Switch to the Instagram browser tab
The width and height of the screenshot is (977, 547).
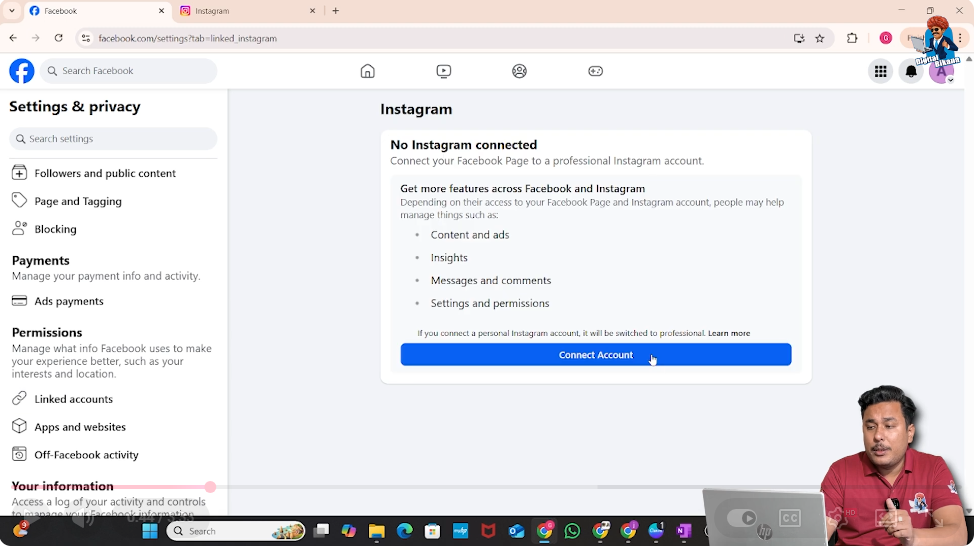tap(249, 11)
